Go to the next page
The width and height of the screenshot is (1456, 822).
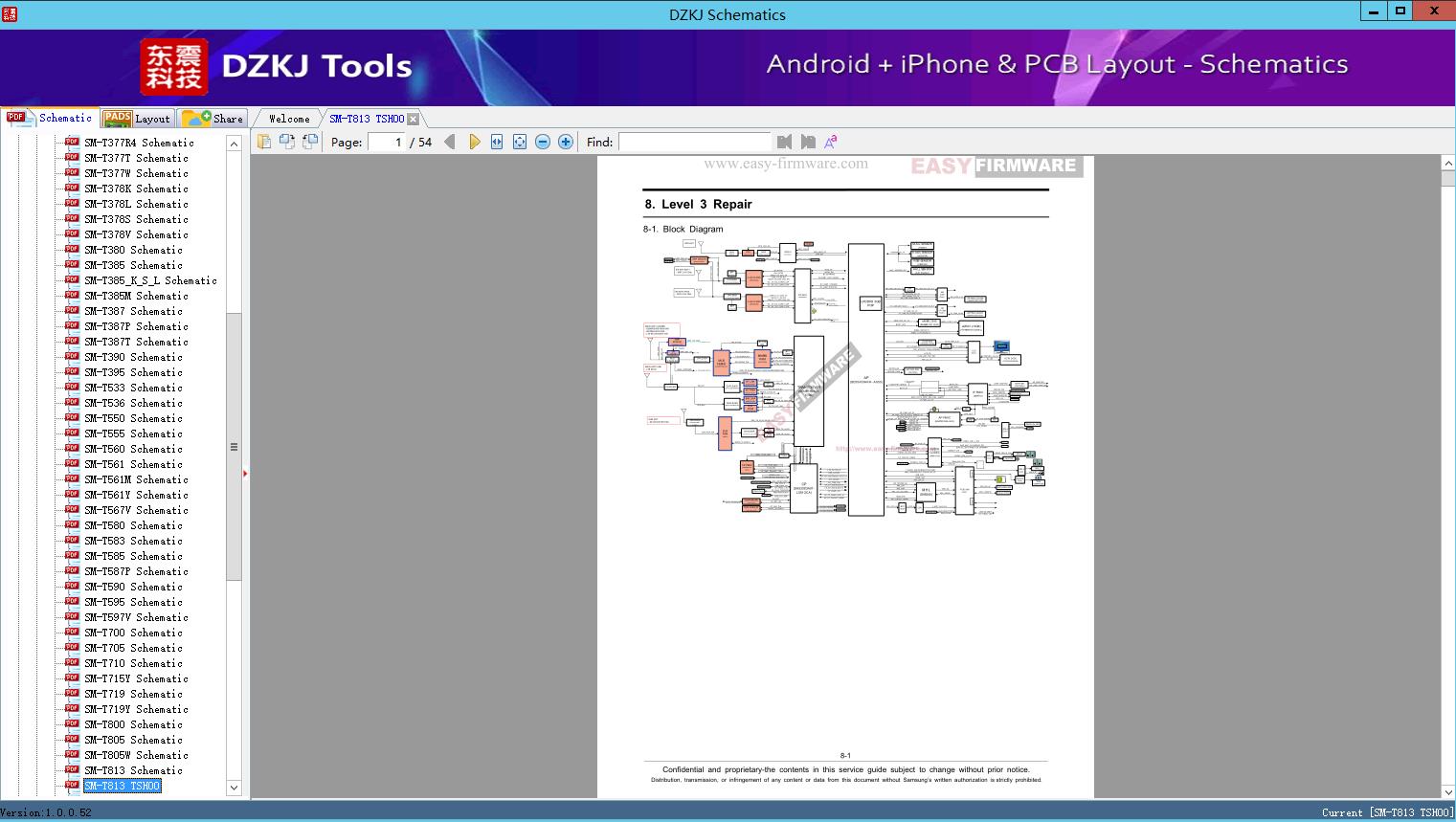point(474,142)
